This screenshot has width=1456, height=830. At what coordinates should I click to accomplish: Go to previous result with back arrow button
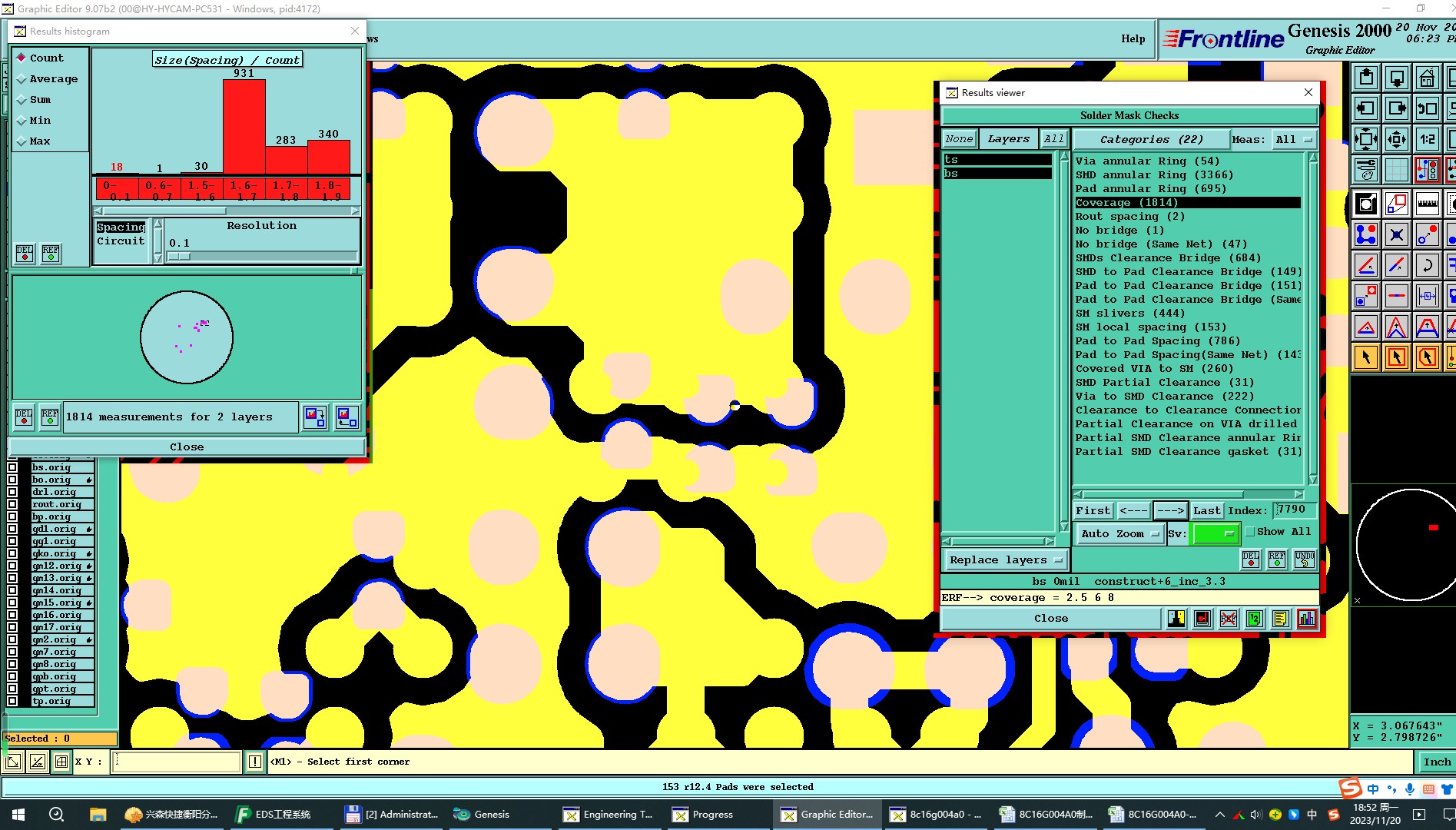coord(1133,510)
